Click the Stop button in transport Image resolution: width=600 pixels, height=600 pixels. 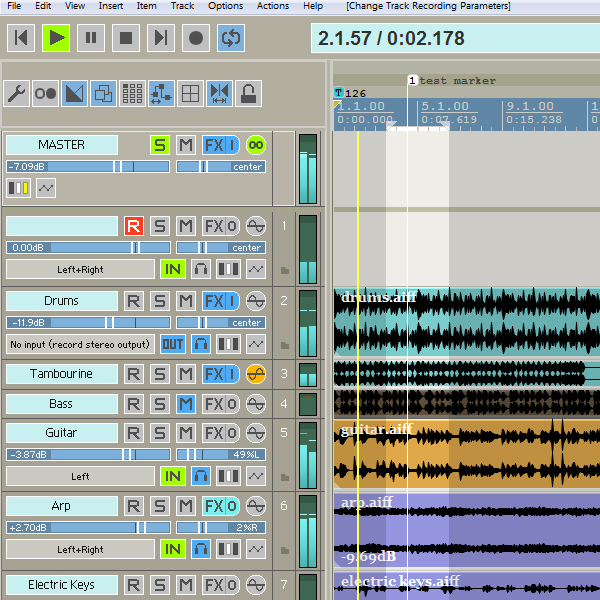coord(125,39)
